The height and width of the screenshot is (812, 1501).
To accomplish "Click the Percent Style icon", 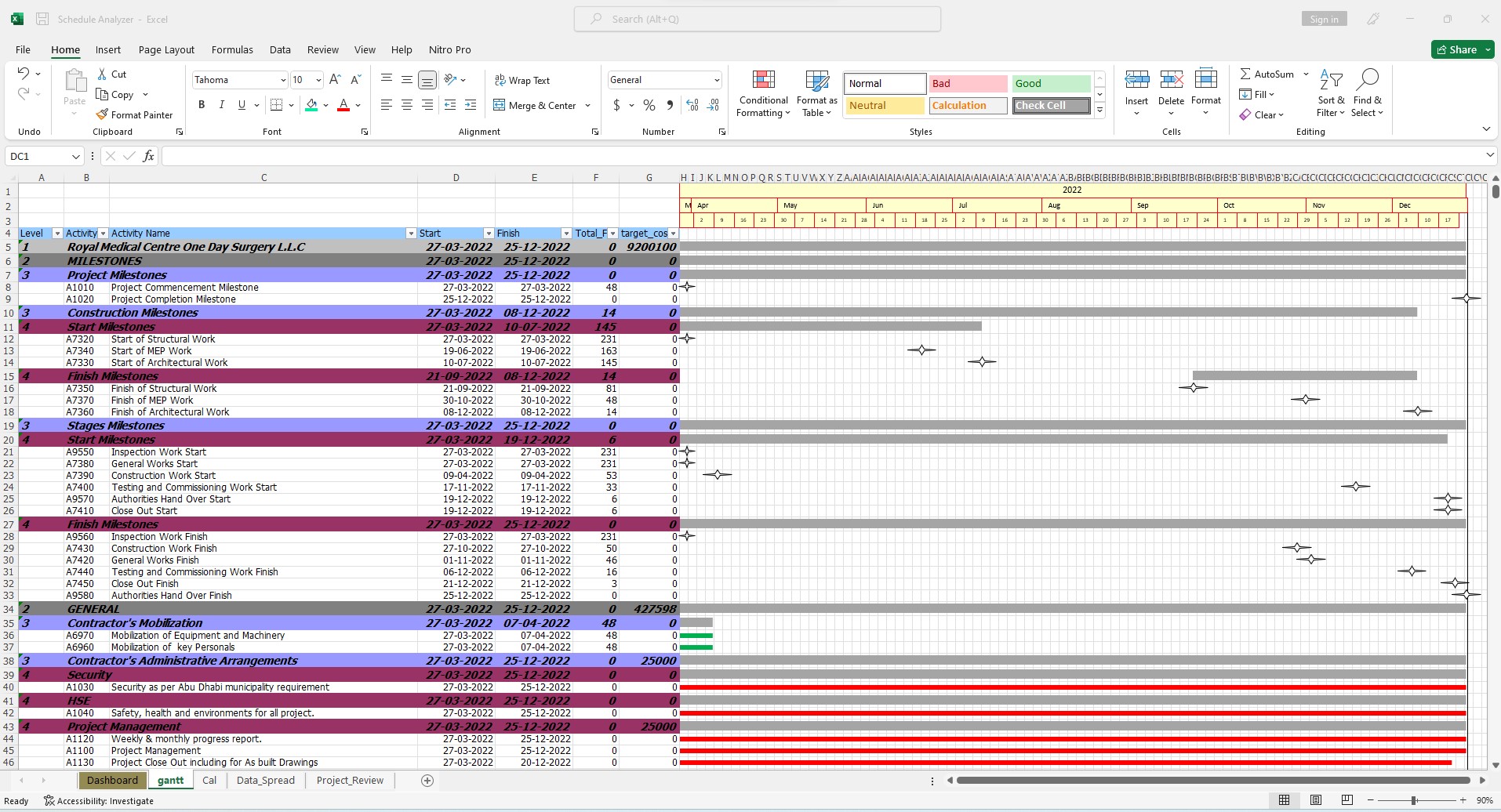I will pyautogui.click(x=649, y=105).
